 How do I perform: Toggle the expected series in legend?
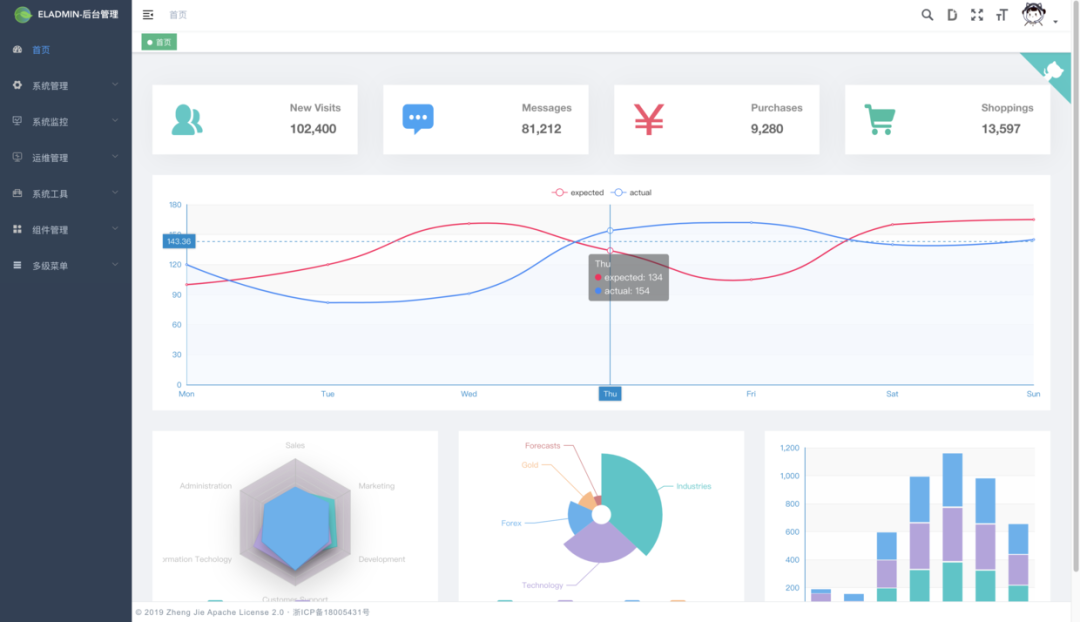point(579,192)
